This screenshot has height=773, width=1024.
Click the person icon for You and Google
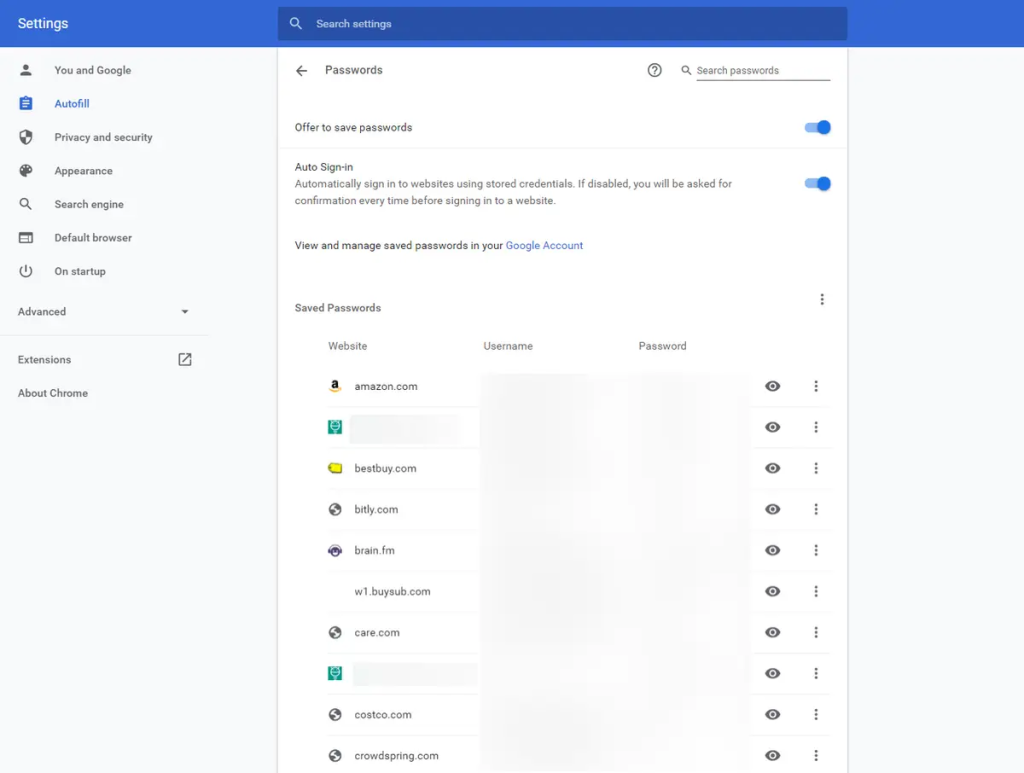pos(25,70)
